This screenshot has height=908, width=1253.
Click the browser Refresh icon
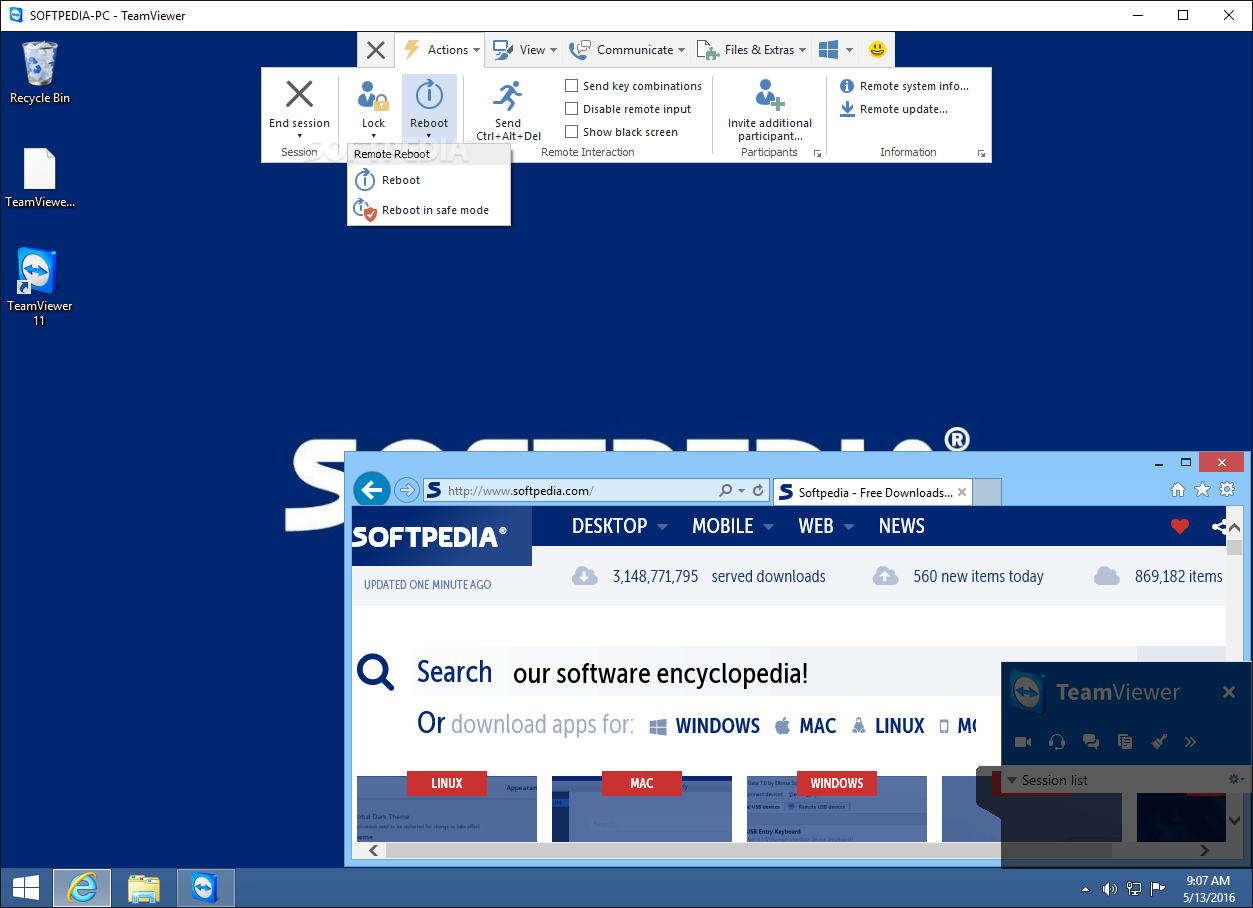pyautogui.click(x=758, y=491)
